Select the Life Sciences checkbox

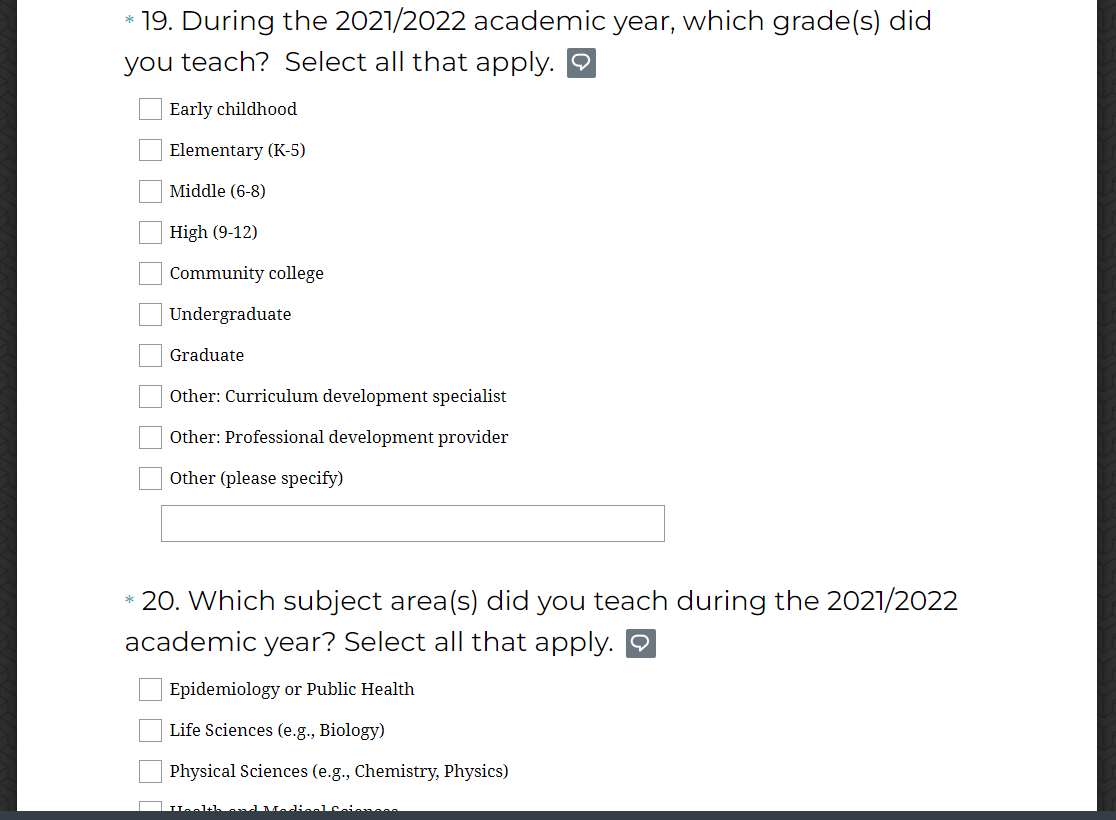[x=150, y=730]
